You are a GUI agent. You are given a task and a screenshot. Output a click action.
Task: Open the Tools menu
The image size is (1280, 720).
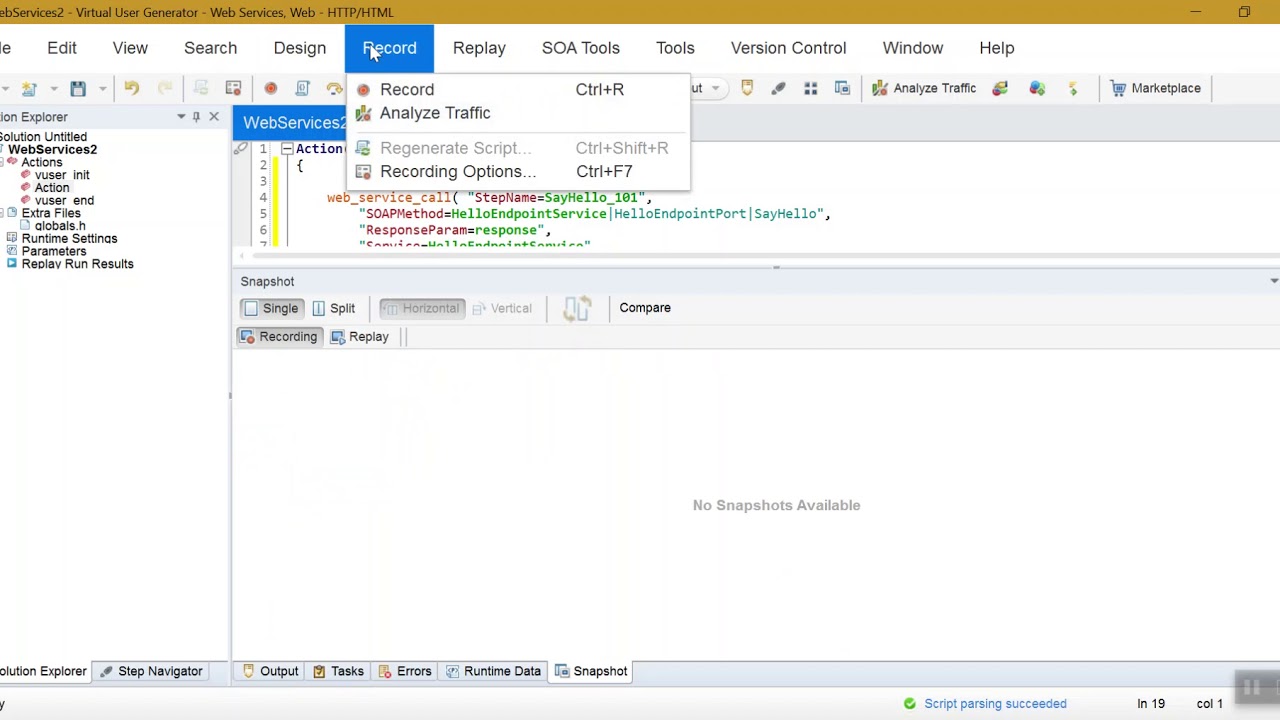pyautogui.click(x=675, y=48)
